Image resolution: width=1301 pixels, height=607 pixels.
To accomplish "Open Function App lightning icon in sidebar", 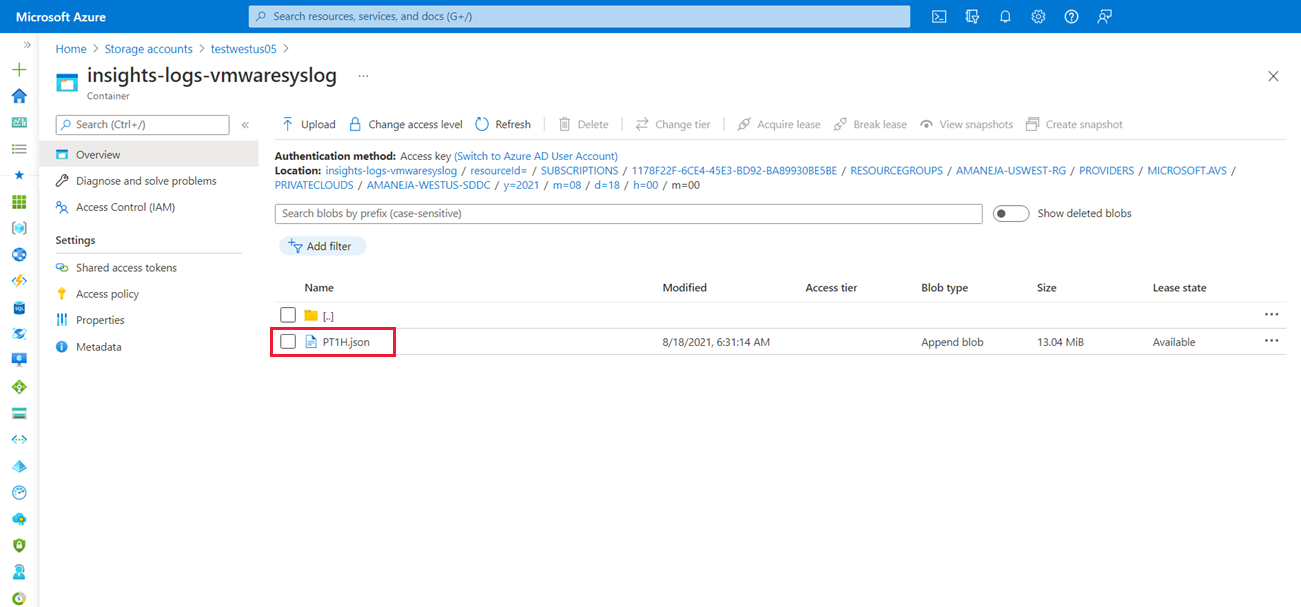I will click(19, 281).
